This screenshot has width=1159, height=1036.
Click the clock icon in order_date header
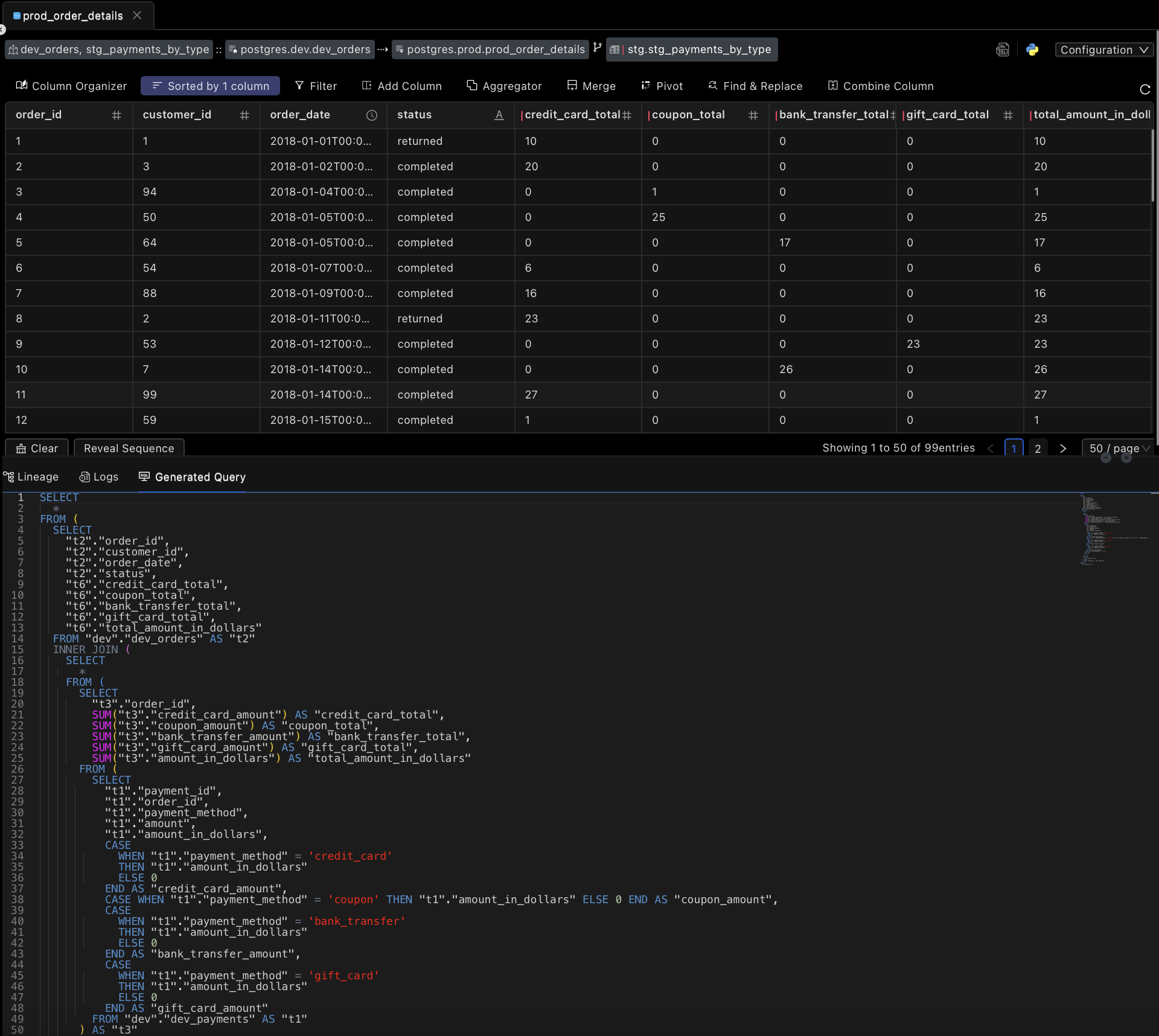pyautogui.click(x=372, y=115)
